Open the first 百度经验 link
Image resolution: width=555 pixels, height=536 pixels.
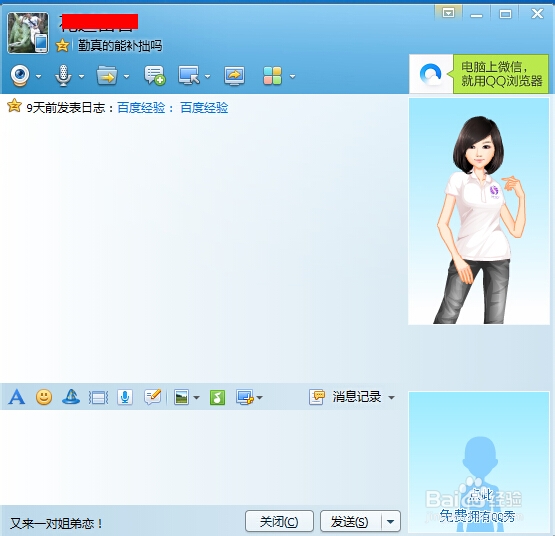[141, 108]
